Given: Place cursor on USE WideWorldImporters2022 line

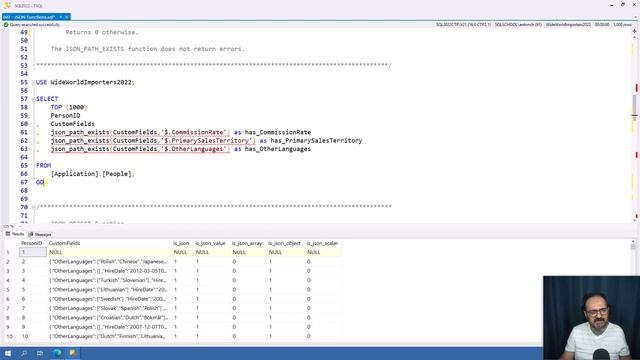Looking at the screenshot, I should (x=85, y=82).
